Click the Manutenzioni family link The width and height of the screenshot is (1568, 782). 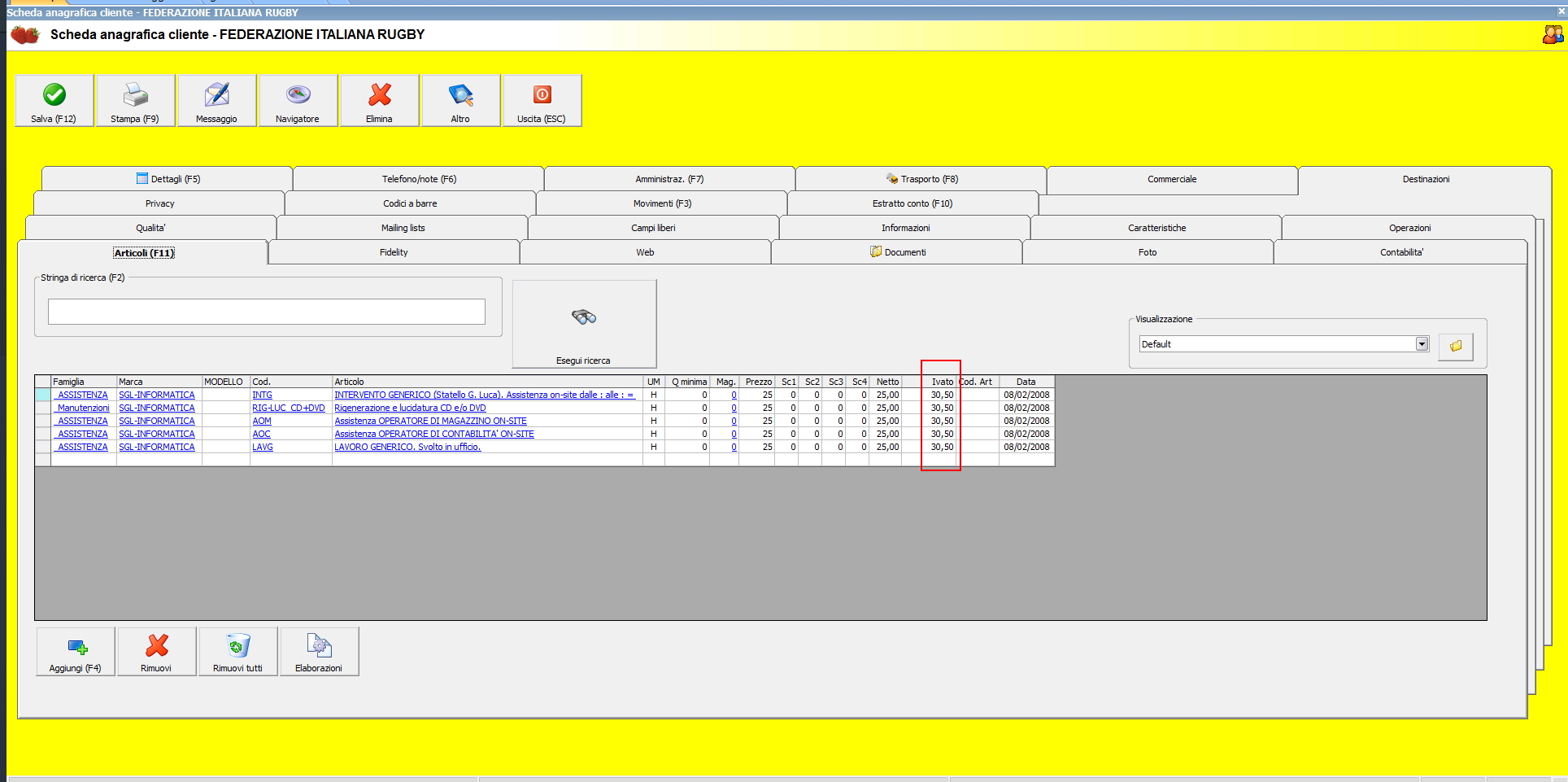[83, 408]
